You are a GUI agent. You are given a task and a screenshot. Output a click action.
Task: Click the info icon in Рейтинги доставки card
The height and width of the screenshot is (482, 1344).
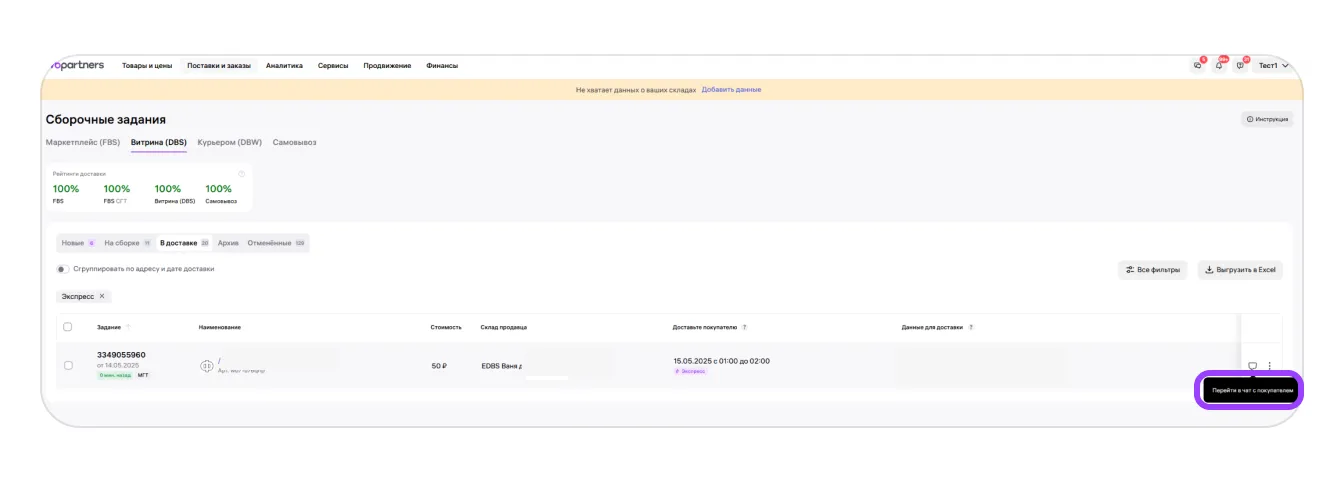point(241,174)
